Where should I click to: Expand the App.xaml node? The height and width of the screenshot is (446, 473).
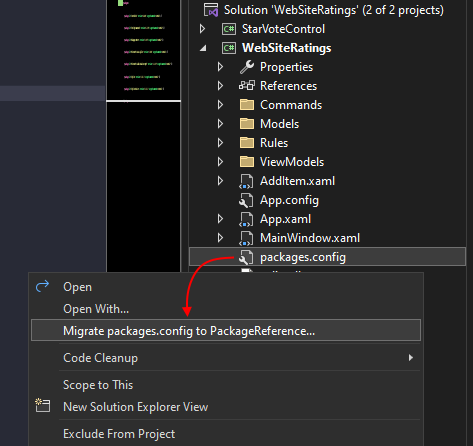click(220, 219)
